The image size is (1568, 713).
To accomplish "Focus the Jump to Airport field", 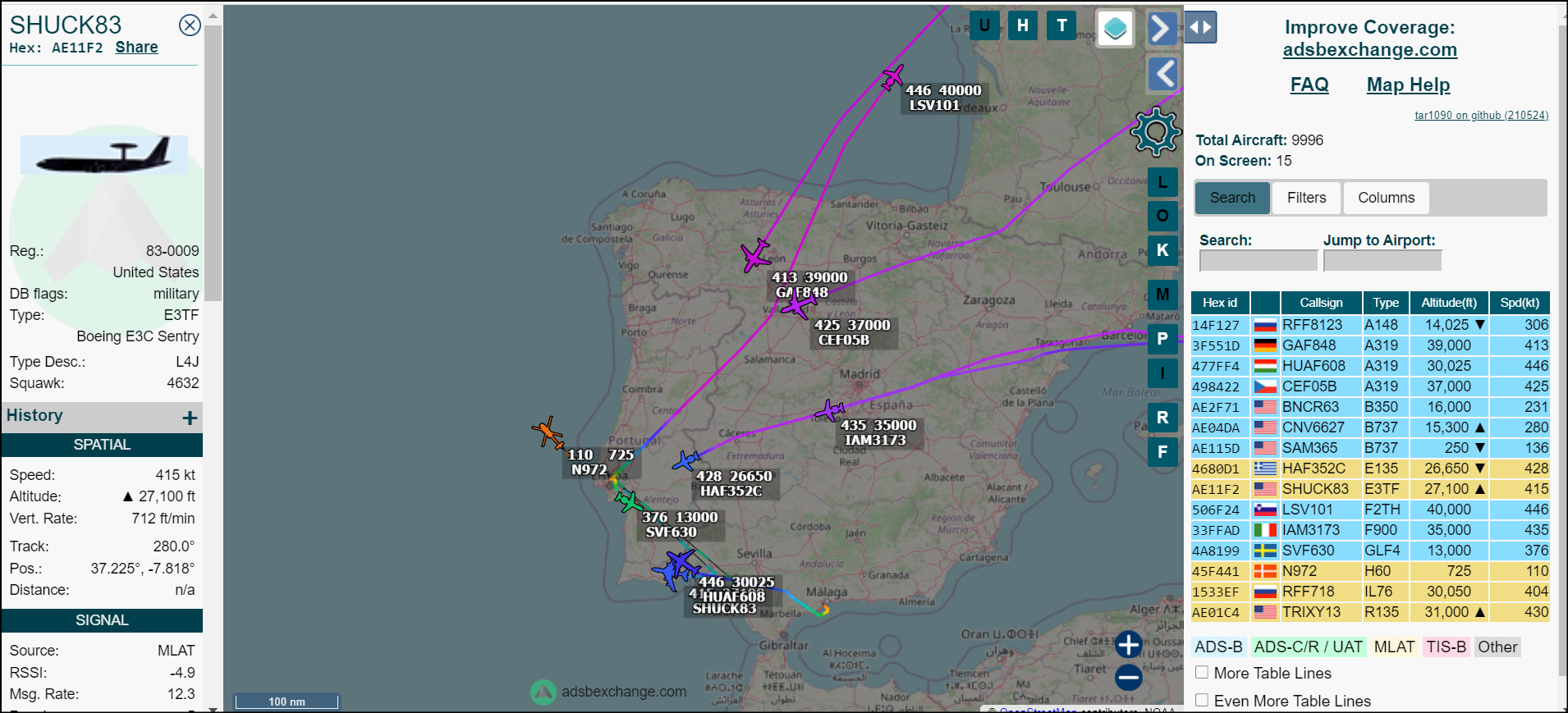I will [x=1382, y=261].
